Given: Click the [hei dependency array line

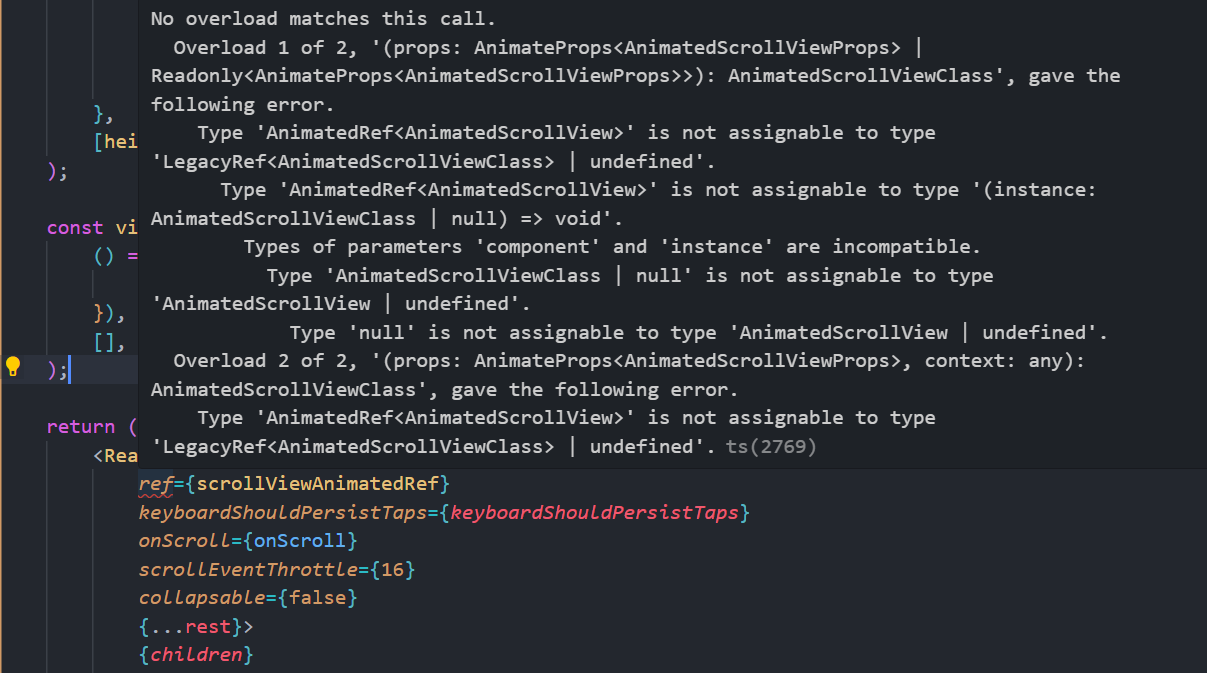Looking at the screenshot, I should pyautogui.click(x=116, y=141).
